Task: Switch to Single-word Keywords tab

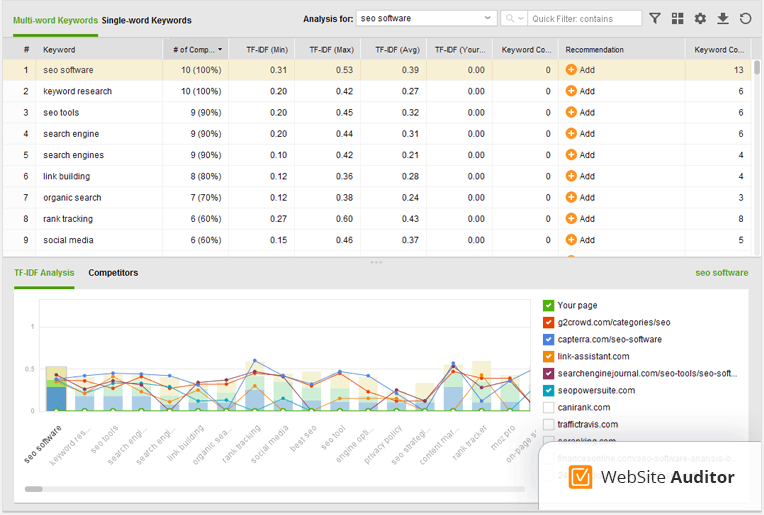Action: 147,20
